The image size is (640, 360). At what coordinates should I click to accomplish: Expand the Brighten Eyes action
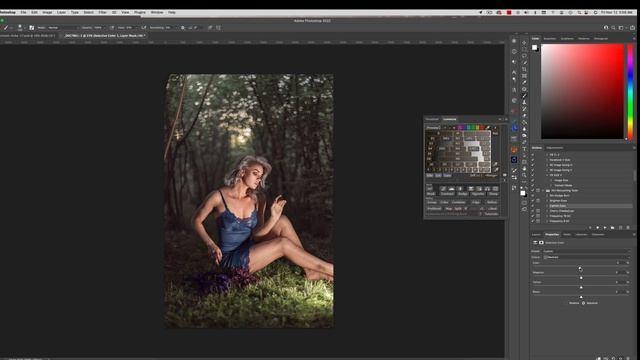tap(547, 200)
